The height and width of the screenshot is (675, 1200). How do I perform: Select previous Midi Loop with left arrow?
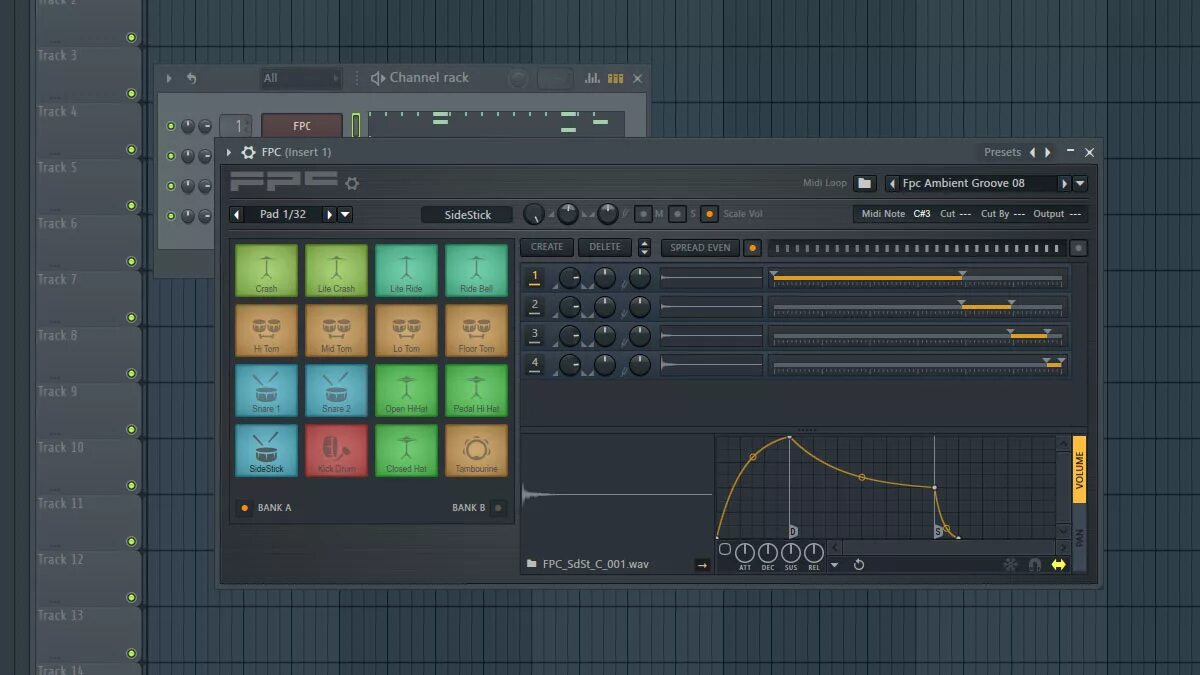coord(892,184)
